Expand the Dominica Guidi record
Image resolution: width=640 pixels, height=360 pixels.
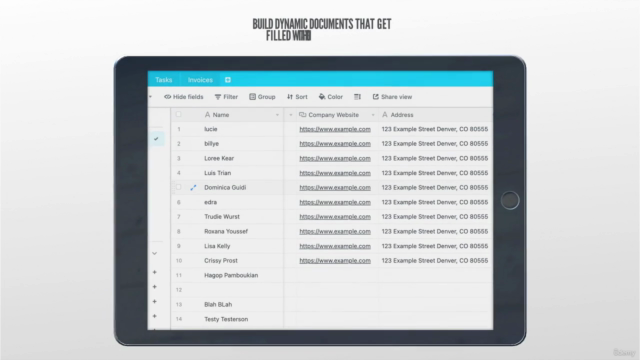pyautogui.click(x=193, y=187)
